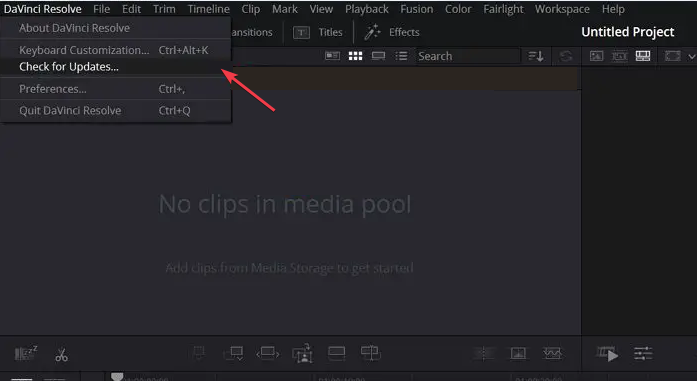The image size is (697, 381).
Task: Click the Titles icon
Action: 301,32
